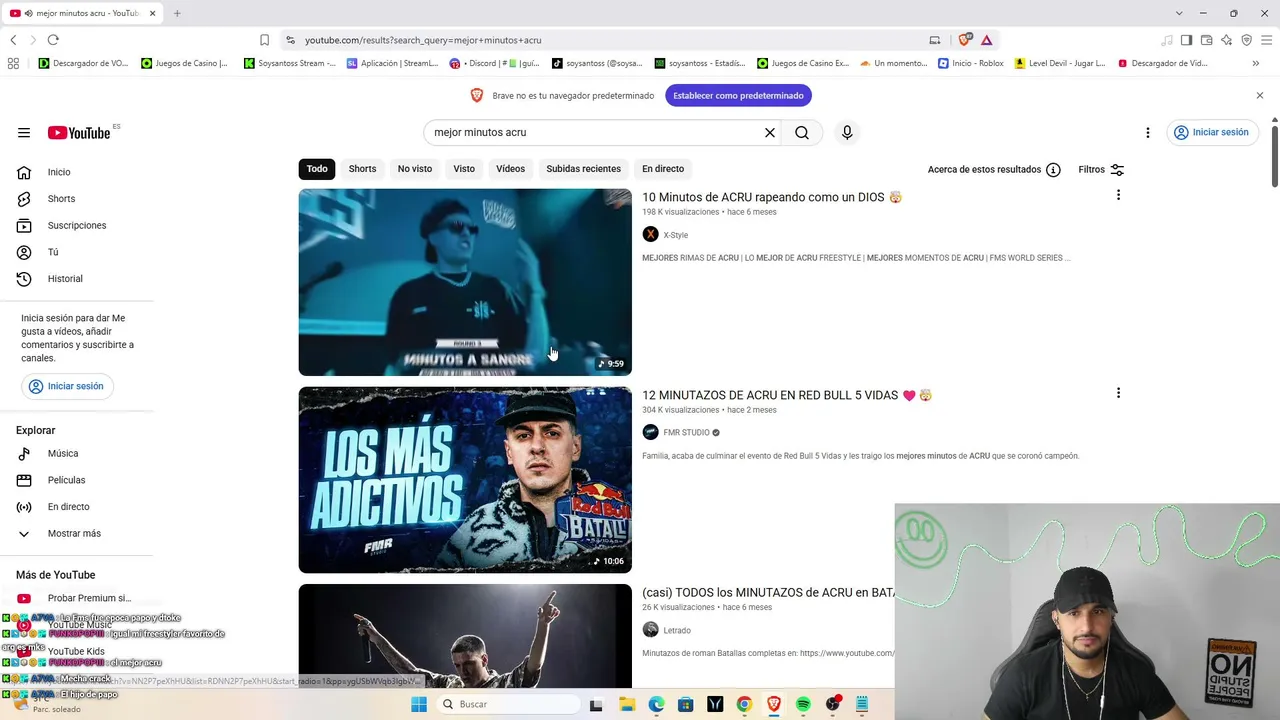Bookmark this page with the bookmark icon
Image resolution: width=1280 pixels, height=720 pixels.
coord(264,40)
